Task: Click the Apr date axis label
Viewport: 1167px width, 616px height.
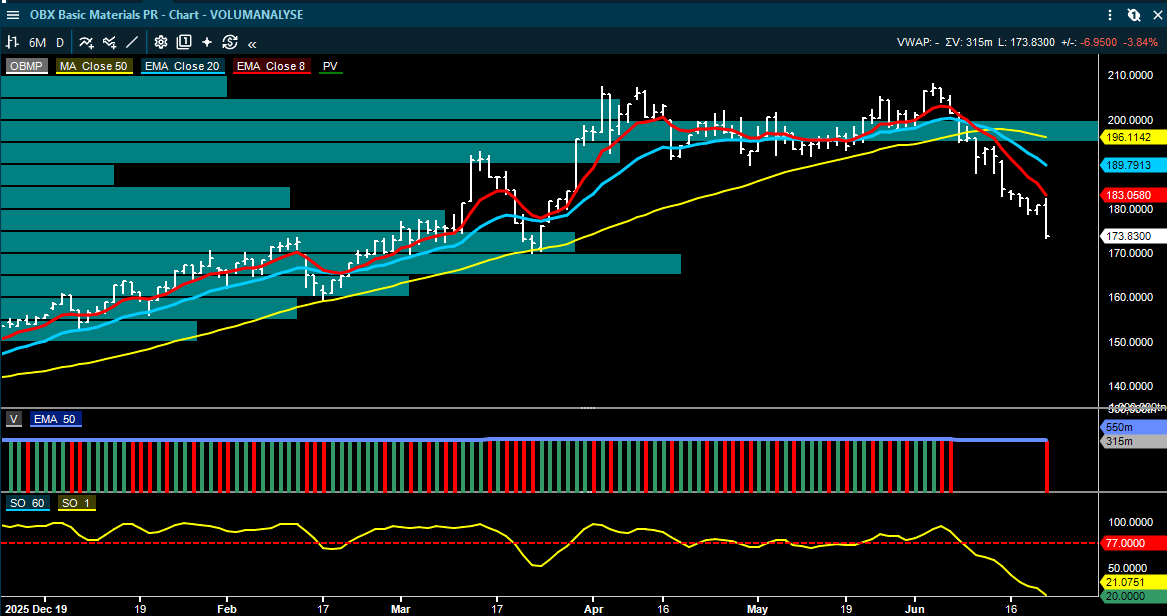Action: pos(594,607)
